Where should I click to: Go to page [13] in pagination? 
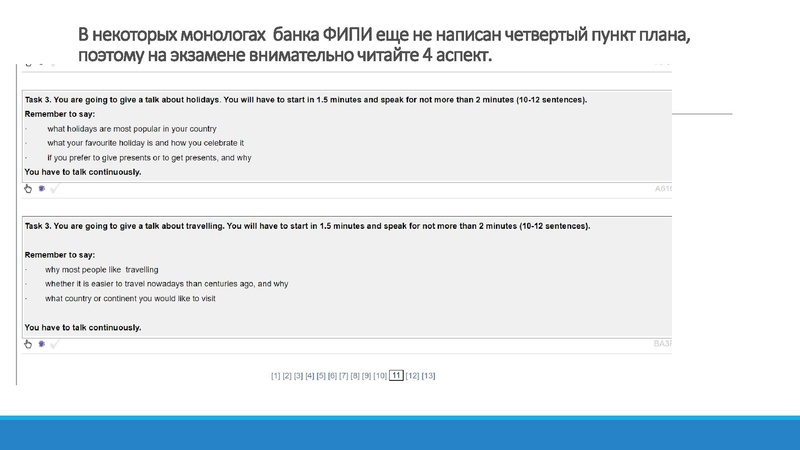coord(429,376)
